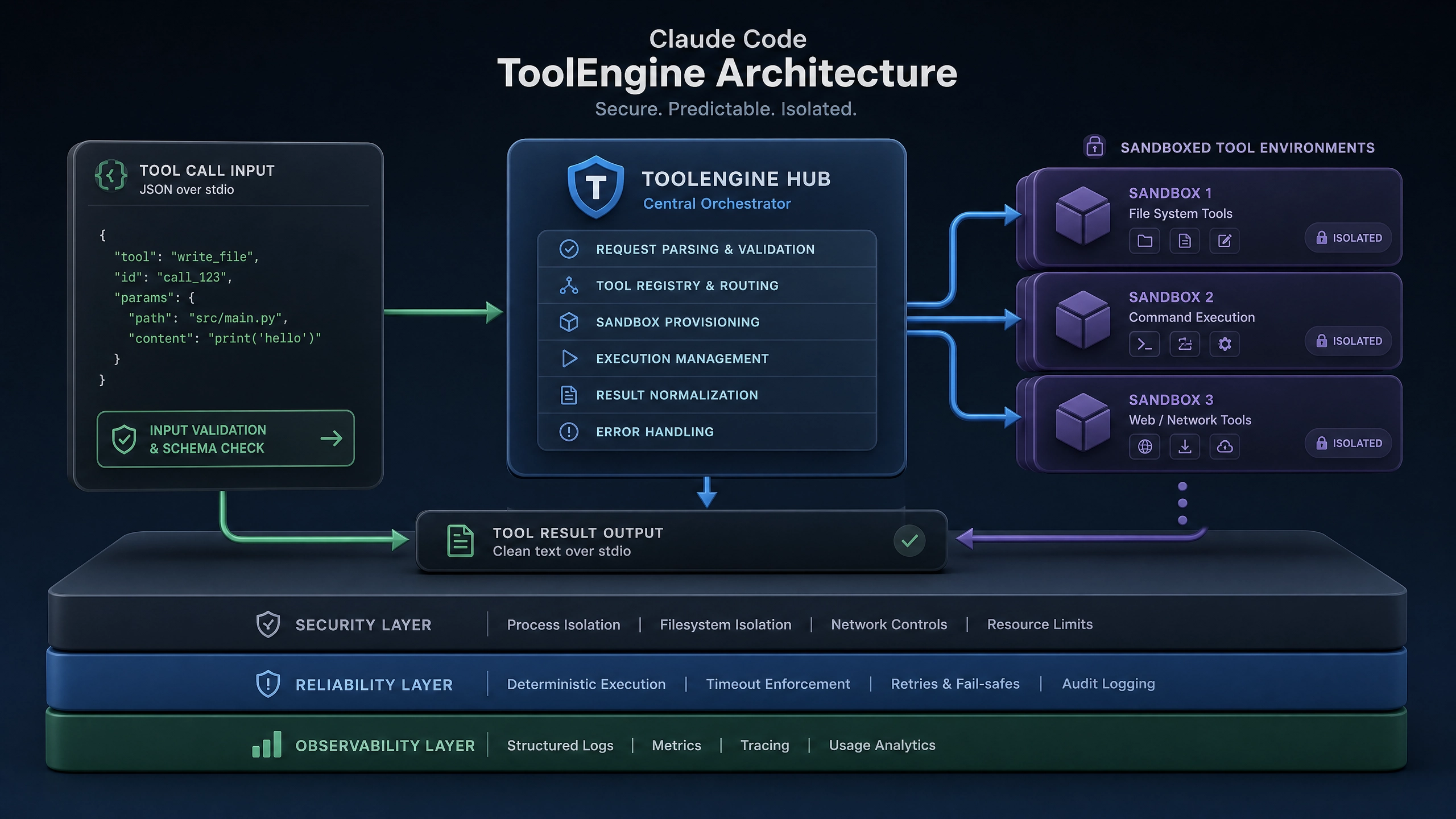Screen dimensions: 1456x819
Task: Select the Sandbox Provisioning row
Action: pos(707,322)
